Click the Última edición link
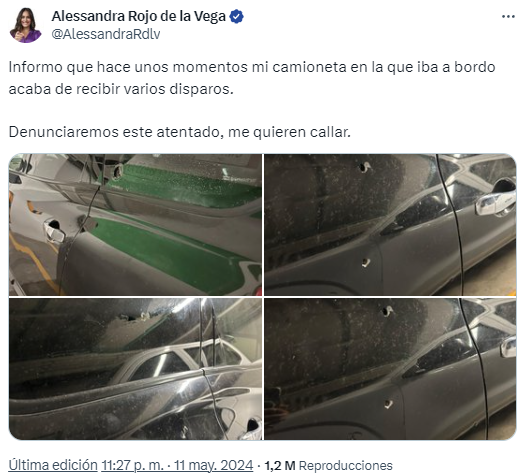 tap(53, 465)
